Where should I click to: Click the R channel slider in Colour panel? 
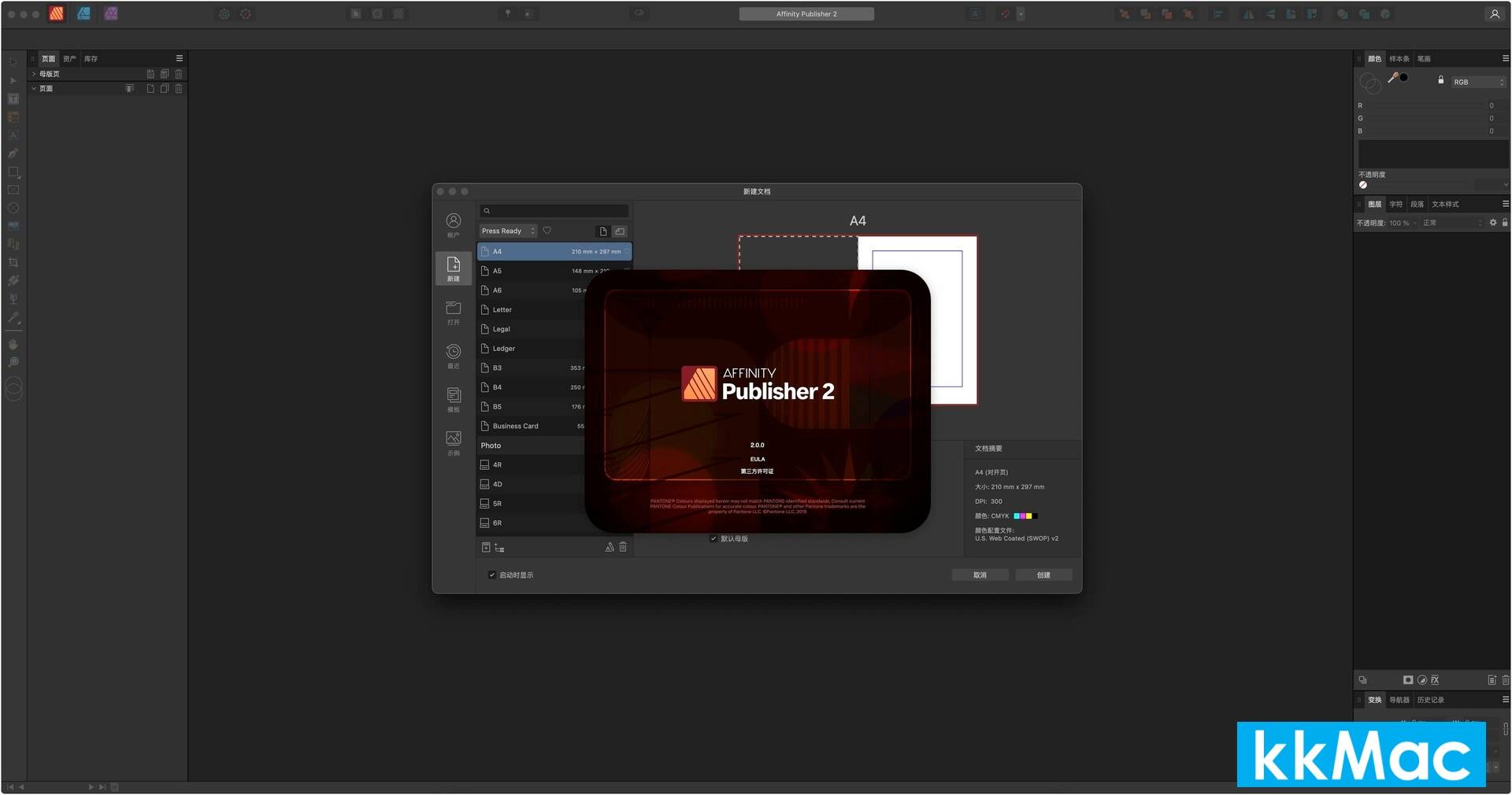[x=1426, y=105]
